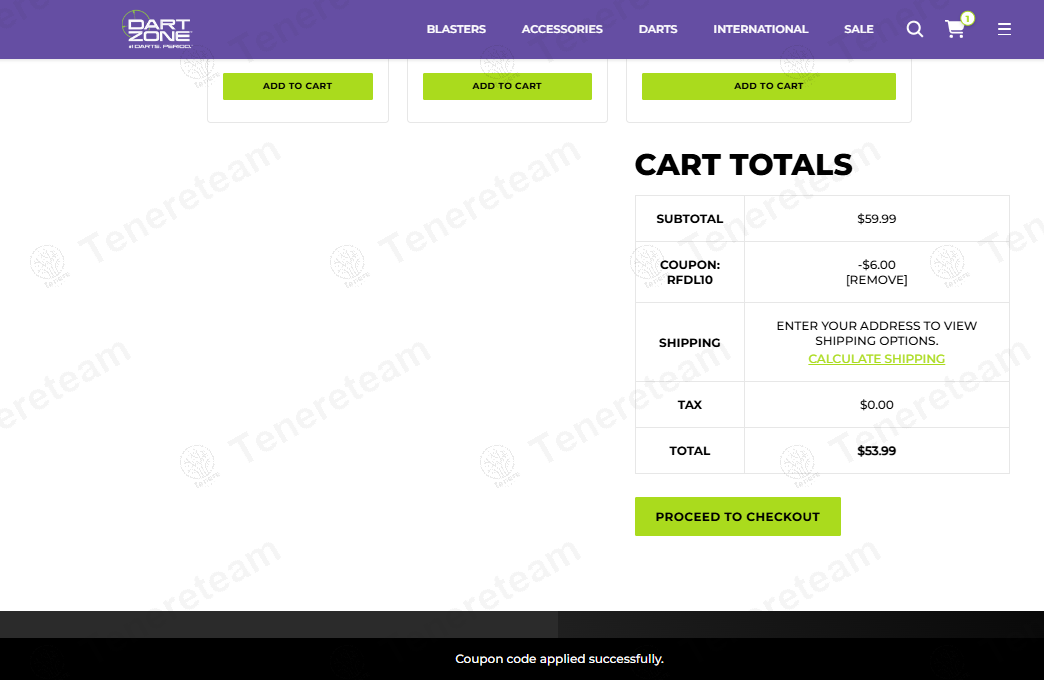
Task: Select Darts in the navigation bar
Action: [x=658, y=29]
